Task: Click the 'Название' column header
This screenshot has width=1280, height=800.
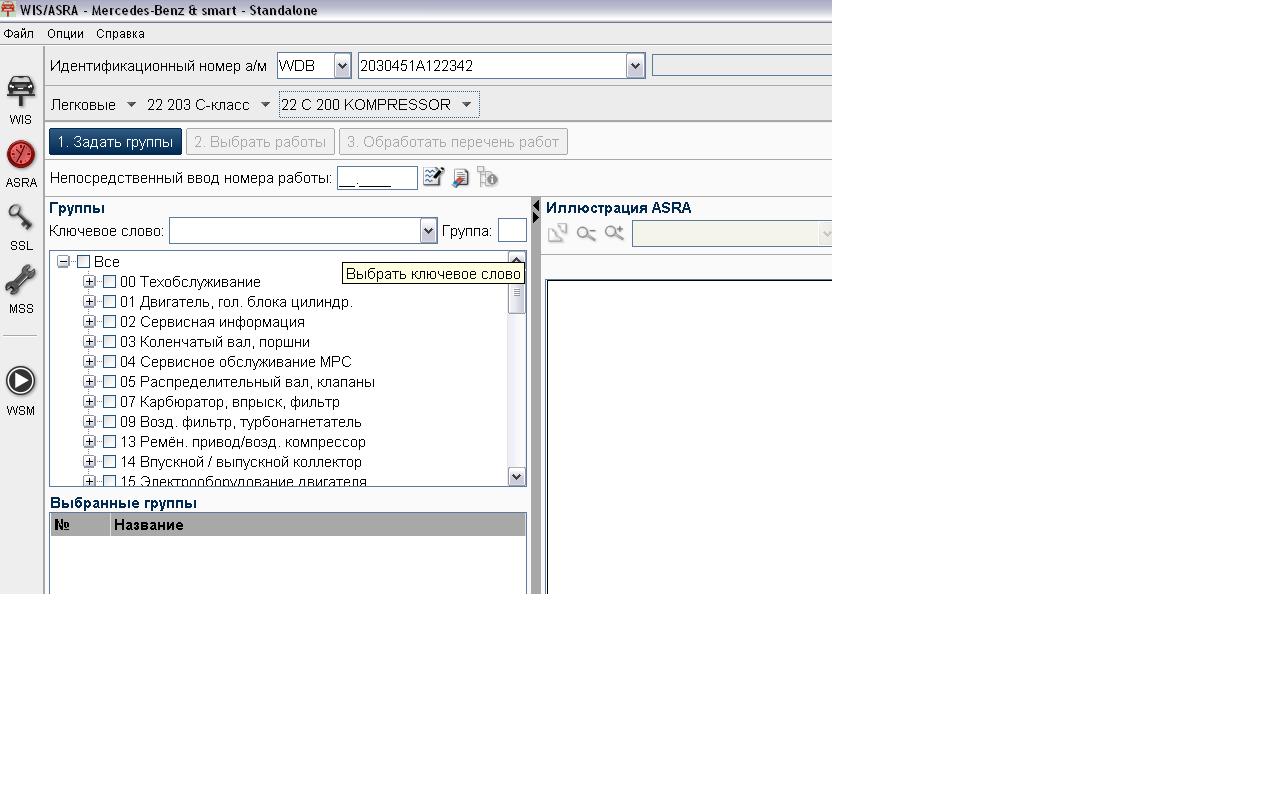Action: (318, 525)
